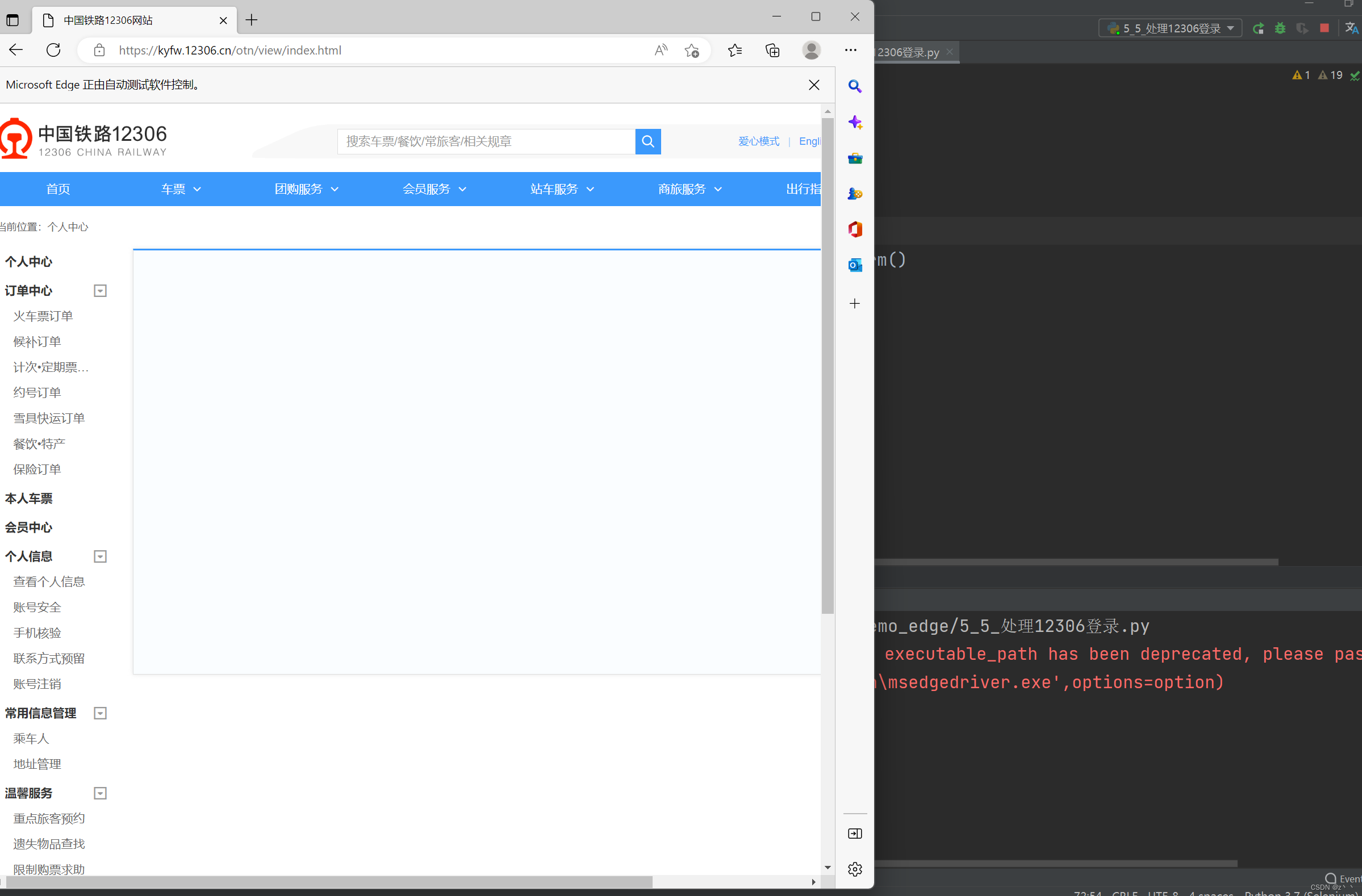Dismiss the automated testing notification bar
Screen dimensions: 1362x896
tap(814, 85)
